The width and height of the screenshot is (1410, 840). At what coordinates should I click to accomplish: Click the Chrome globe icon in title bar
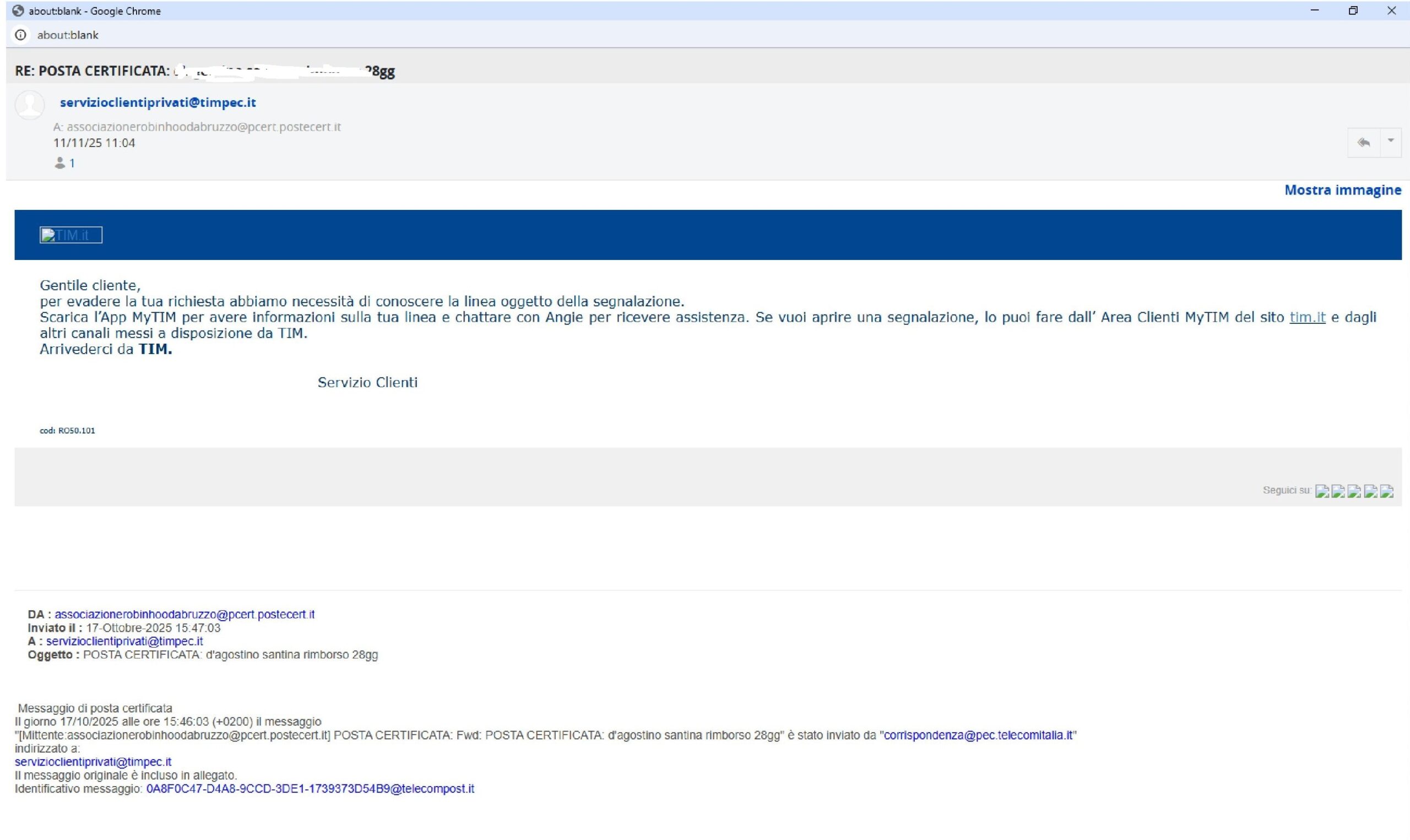18,11
